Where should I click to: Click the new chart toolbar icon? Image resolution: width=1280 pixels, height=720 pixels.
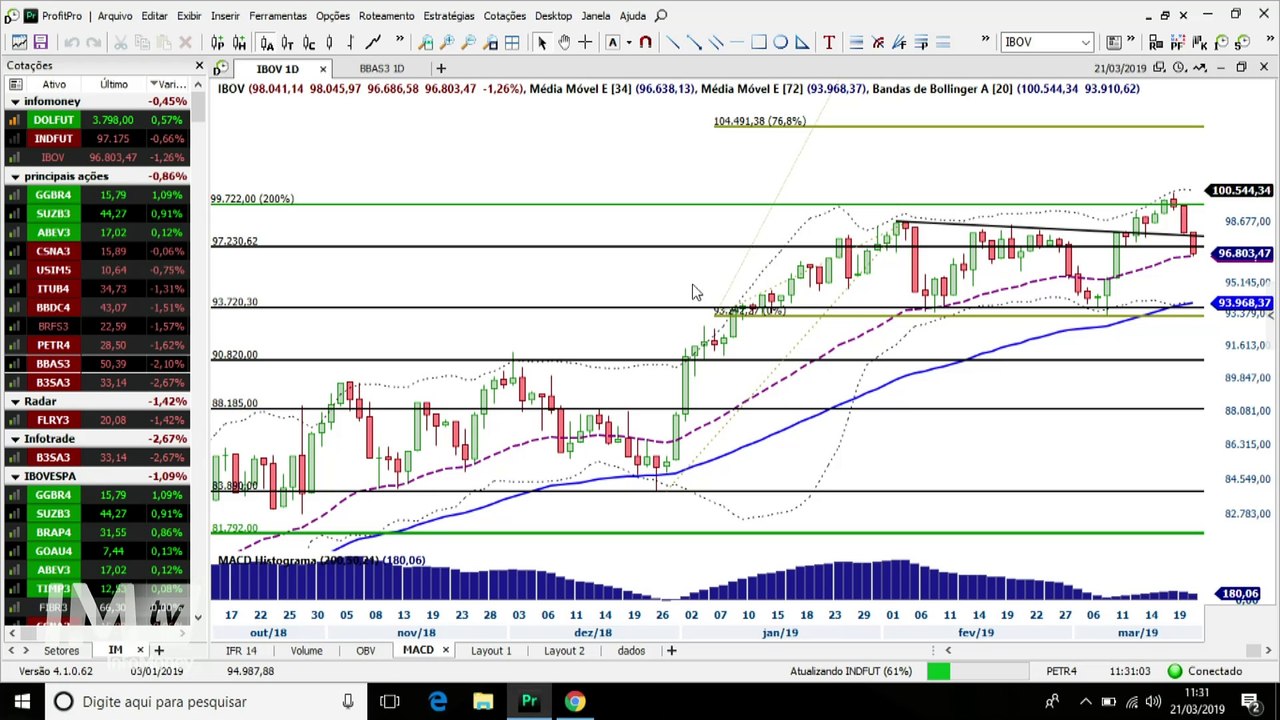19,42
